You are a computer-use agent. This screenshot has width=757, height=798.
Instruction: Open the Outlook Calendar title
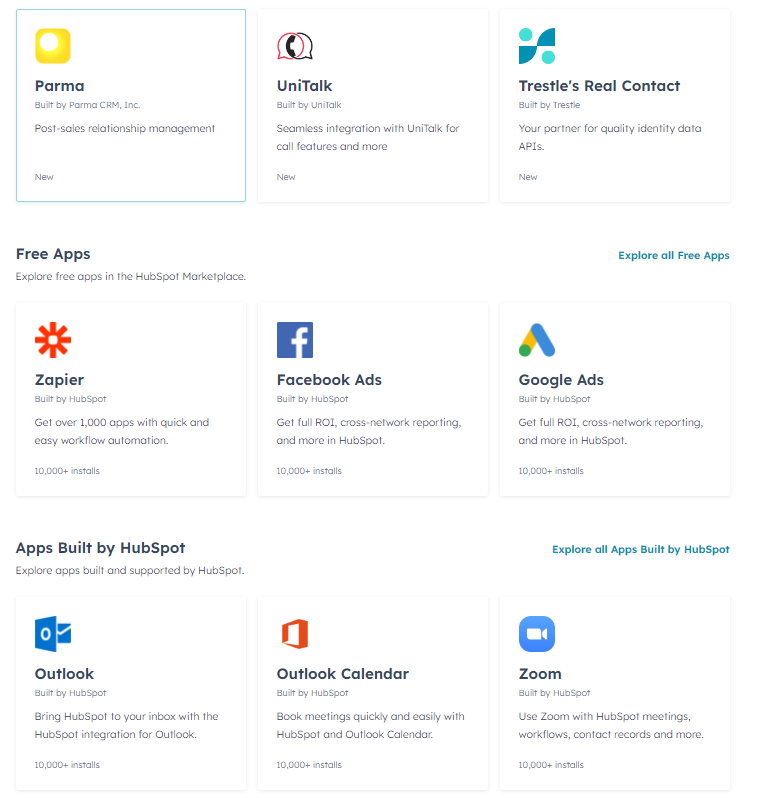[x=343, y=674]
